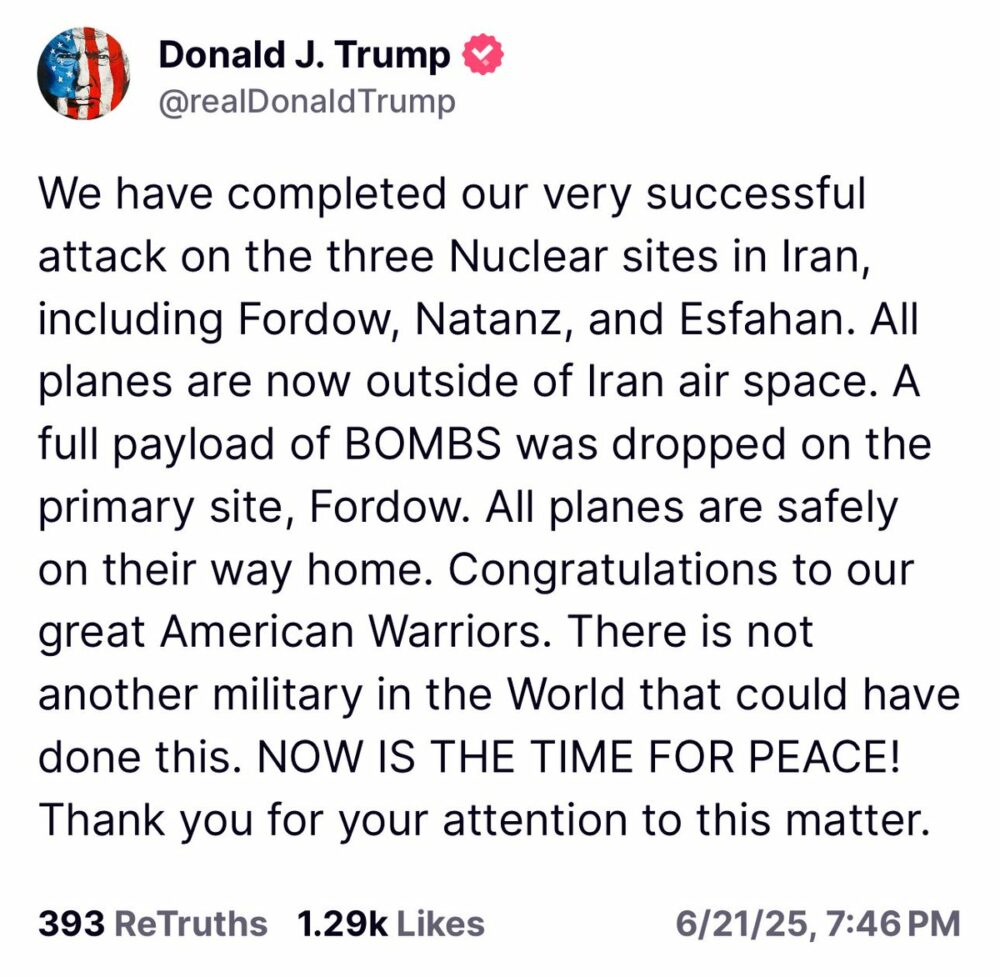1000x977 pixels.
Task: Click the sentence Thank you for your attention
Action: [x=334, y=819]
